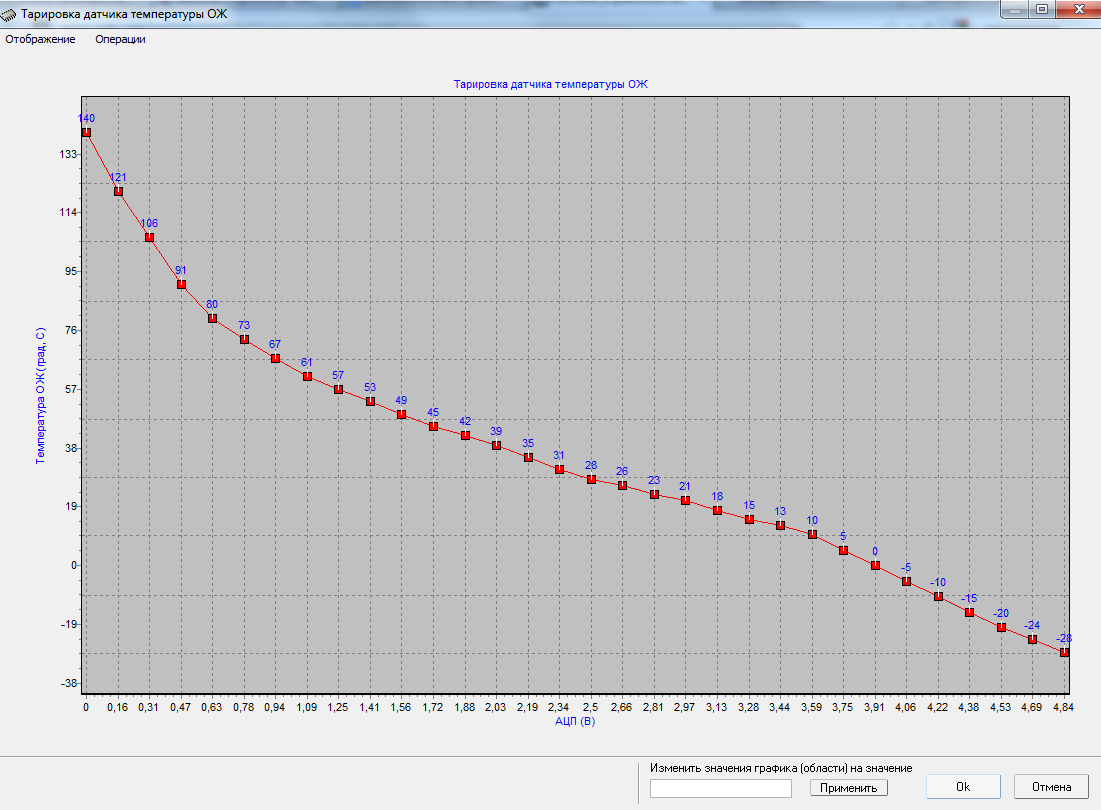Select the curve point labeled 13
Viewport: 1101px width, 810px height.
780,525
